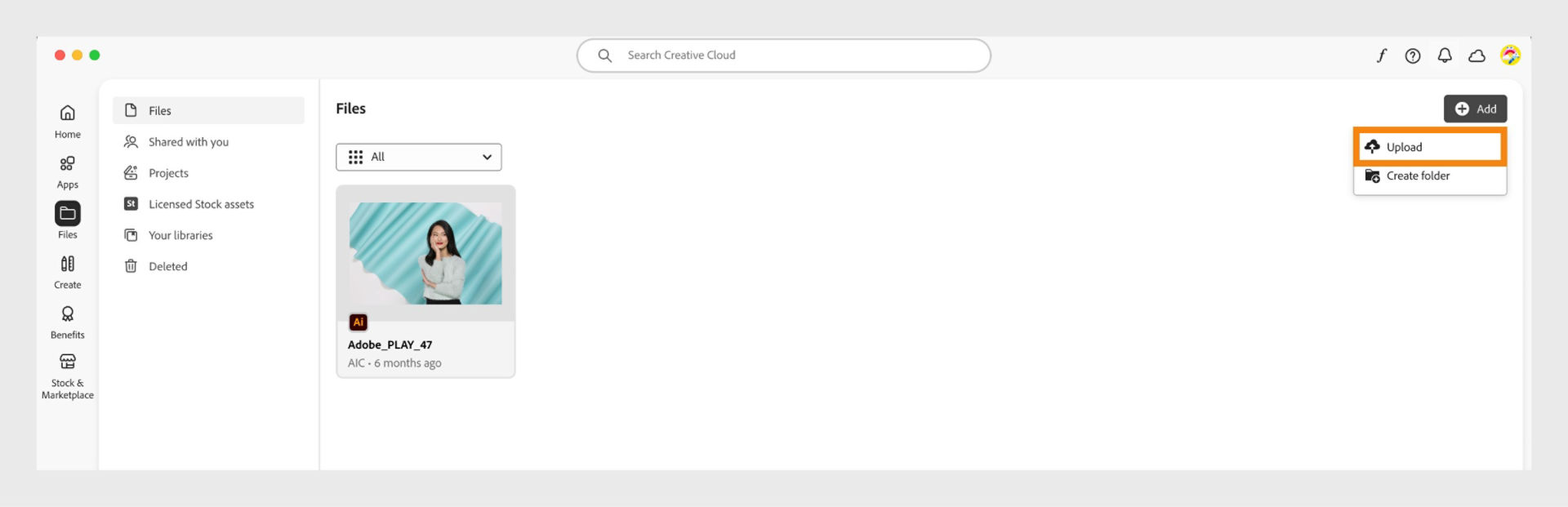Click the Add button
Image resolution: width=1568 pixels, height=507 pixels.
pyautogui.click(x=1475, y=109)
